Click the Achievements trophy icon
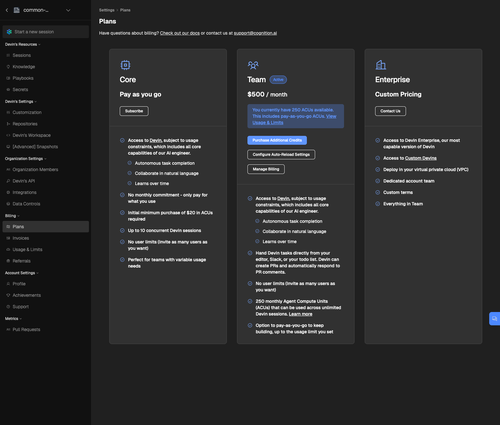Screen dimensions: 500x425 pos(8,295)
